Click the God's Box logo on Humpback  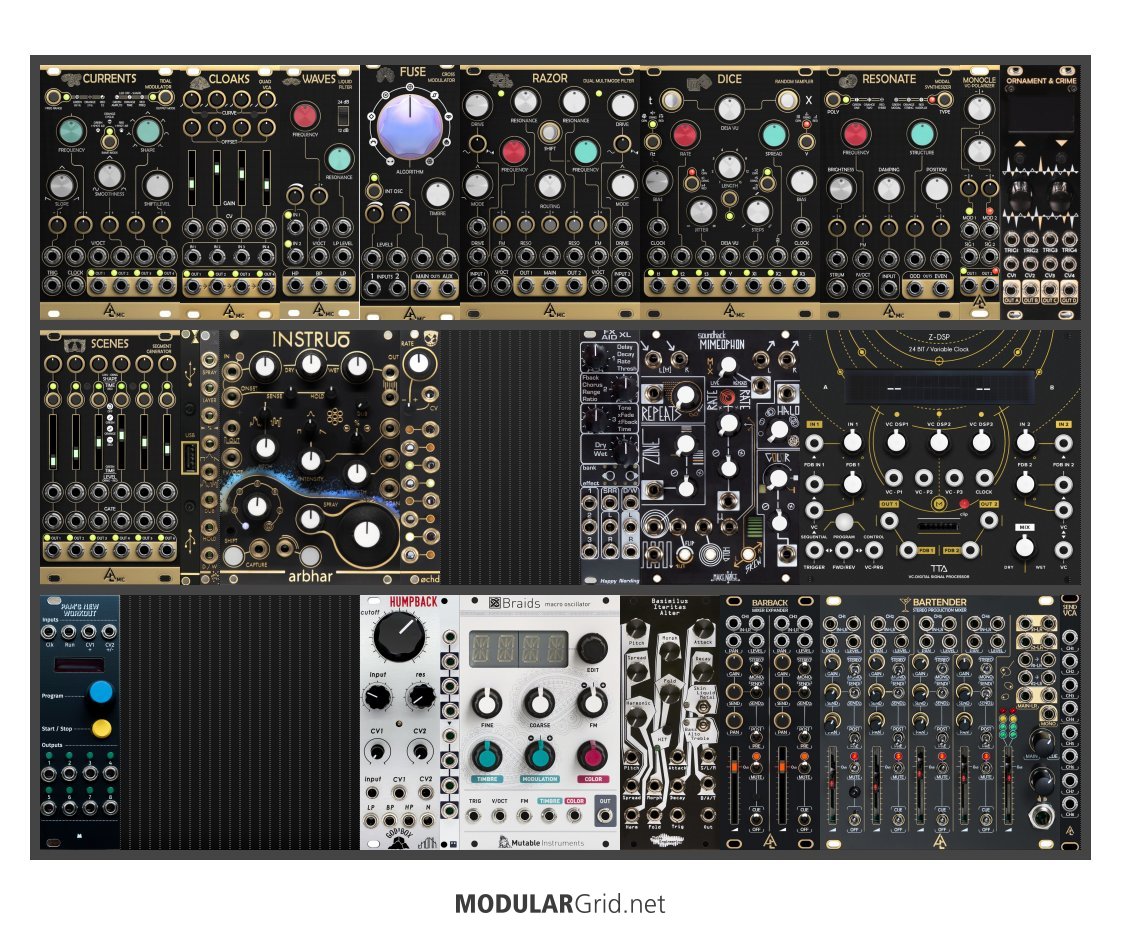(x=397, y=839)
